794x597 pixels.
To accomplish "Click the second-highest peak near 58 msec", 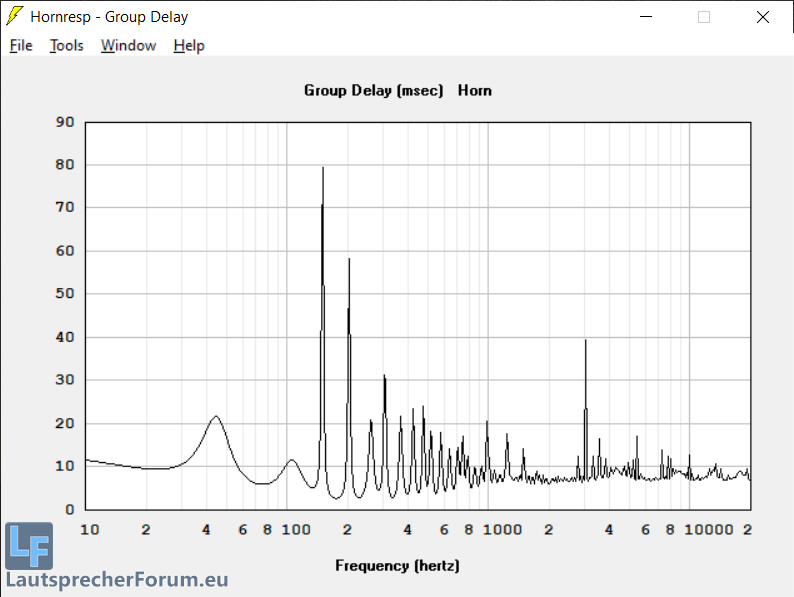I will (x=349, y=260).
